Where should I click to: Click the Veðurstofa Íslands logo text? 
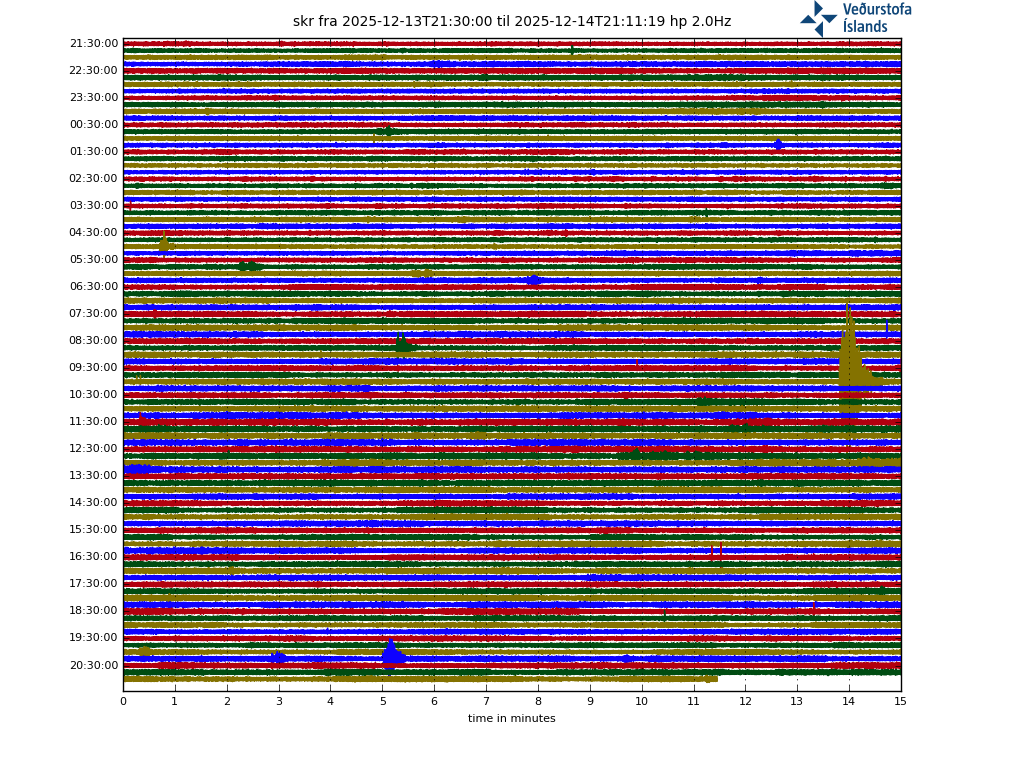click(x=876, y=18)
